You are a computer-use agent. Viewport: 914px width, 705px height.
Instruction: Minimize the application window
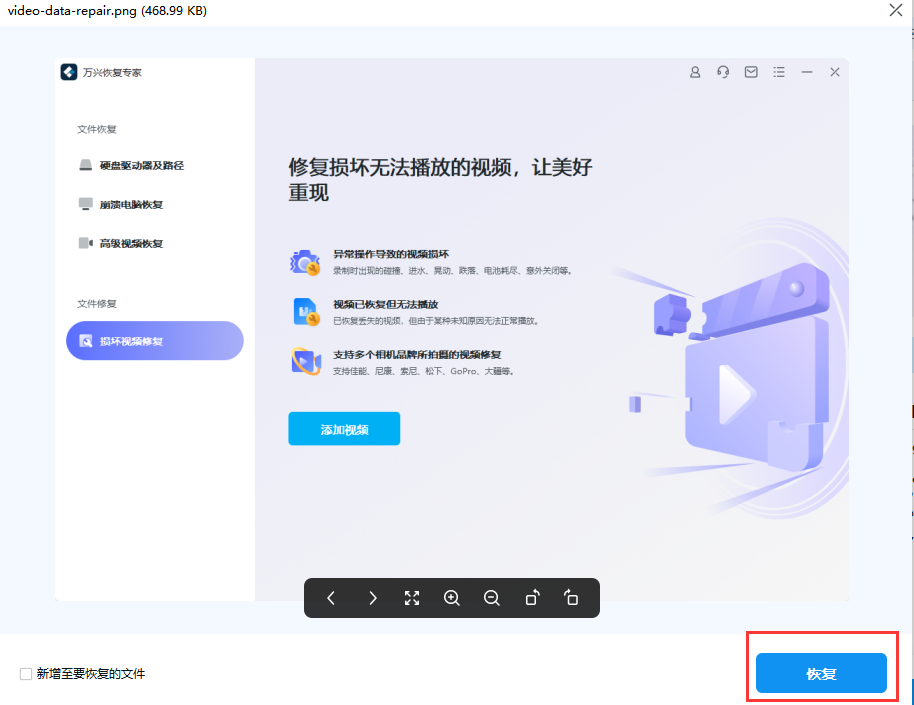tap(807, 71)
